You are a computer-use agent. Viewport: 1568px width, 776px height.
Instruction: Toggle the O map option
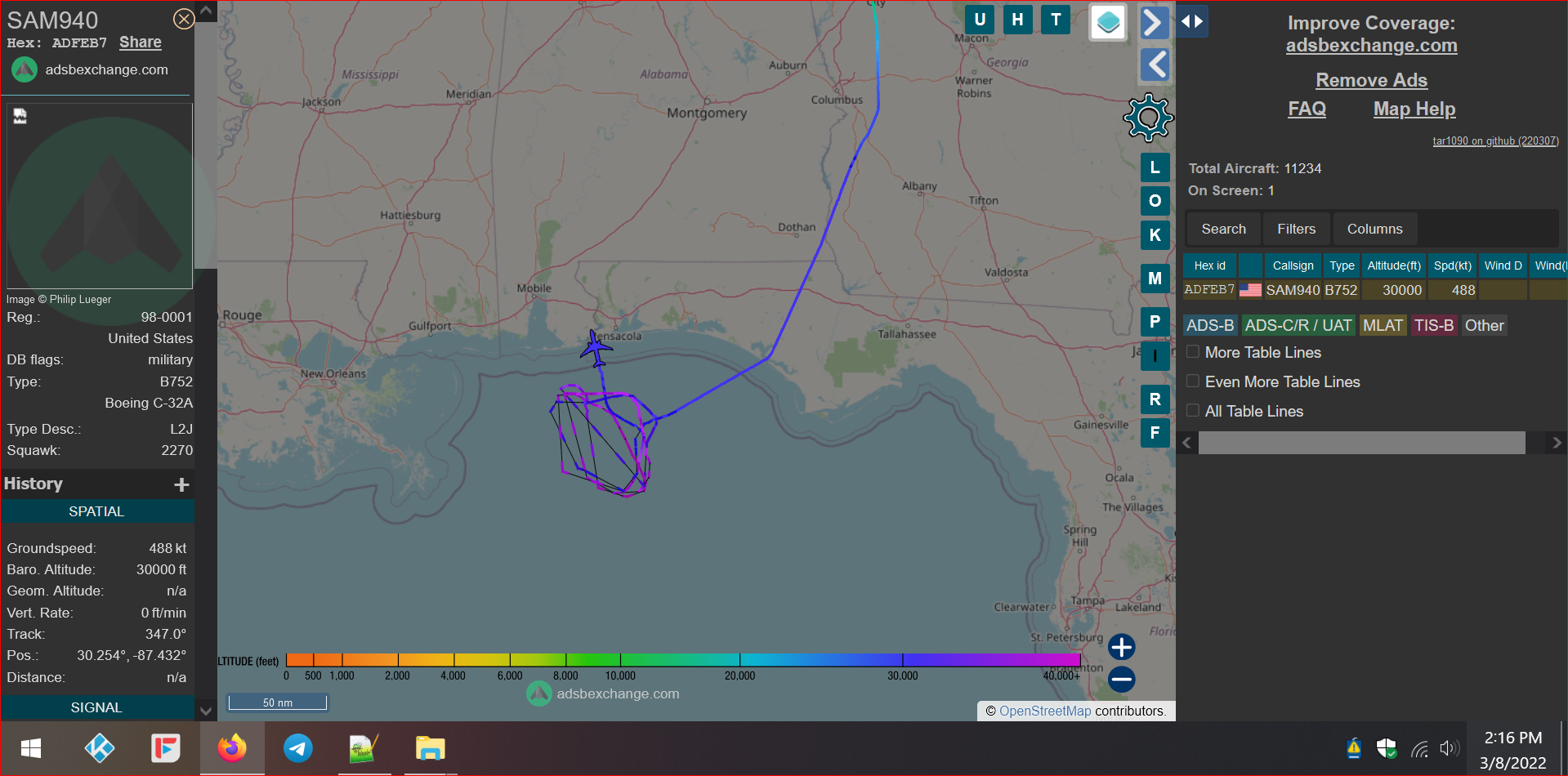(1155, 201)
